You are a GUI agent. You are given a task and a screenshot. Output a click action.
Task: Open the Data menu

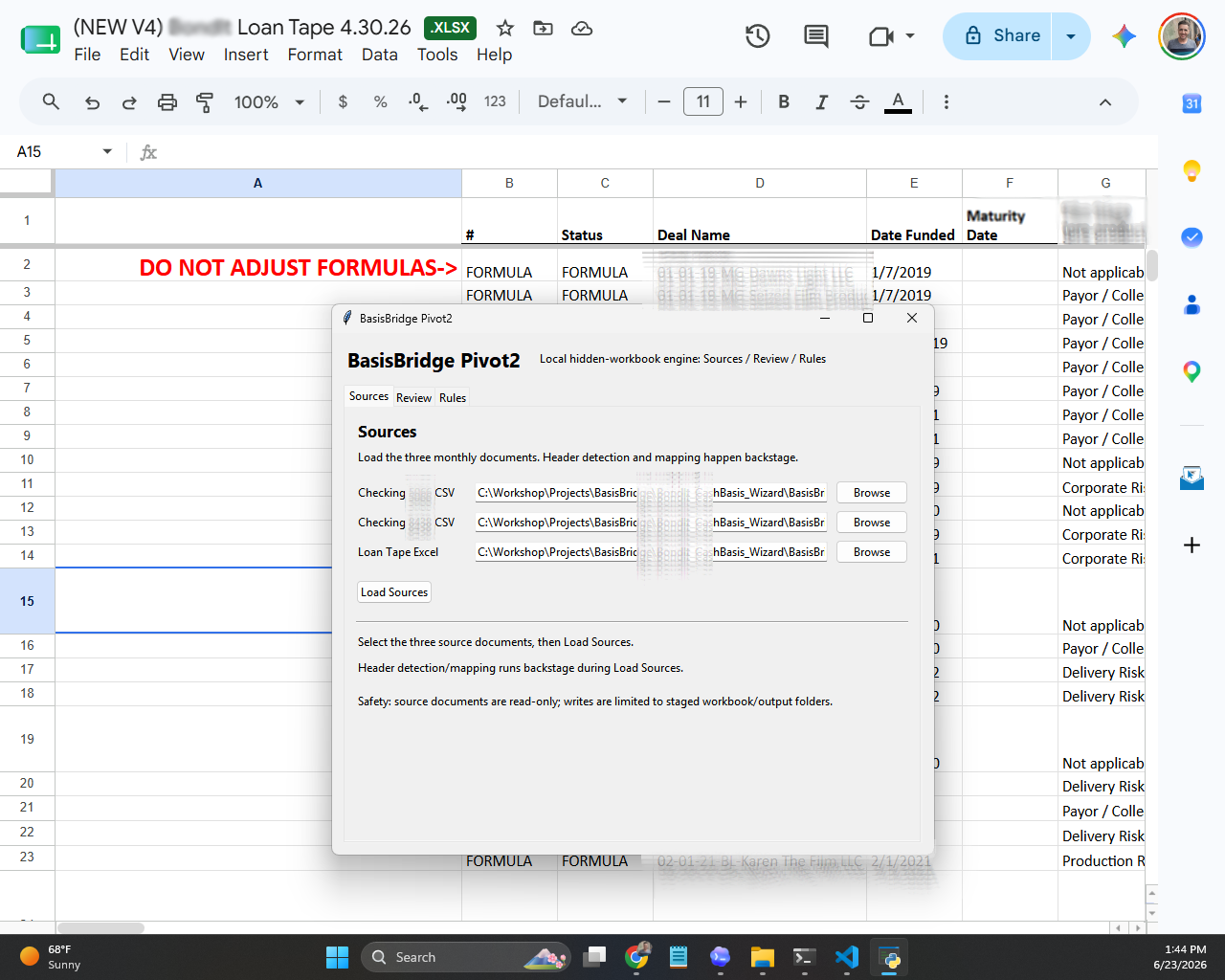[x=379, y=55]
